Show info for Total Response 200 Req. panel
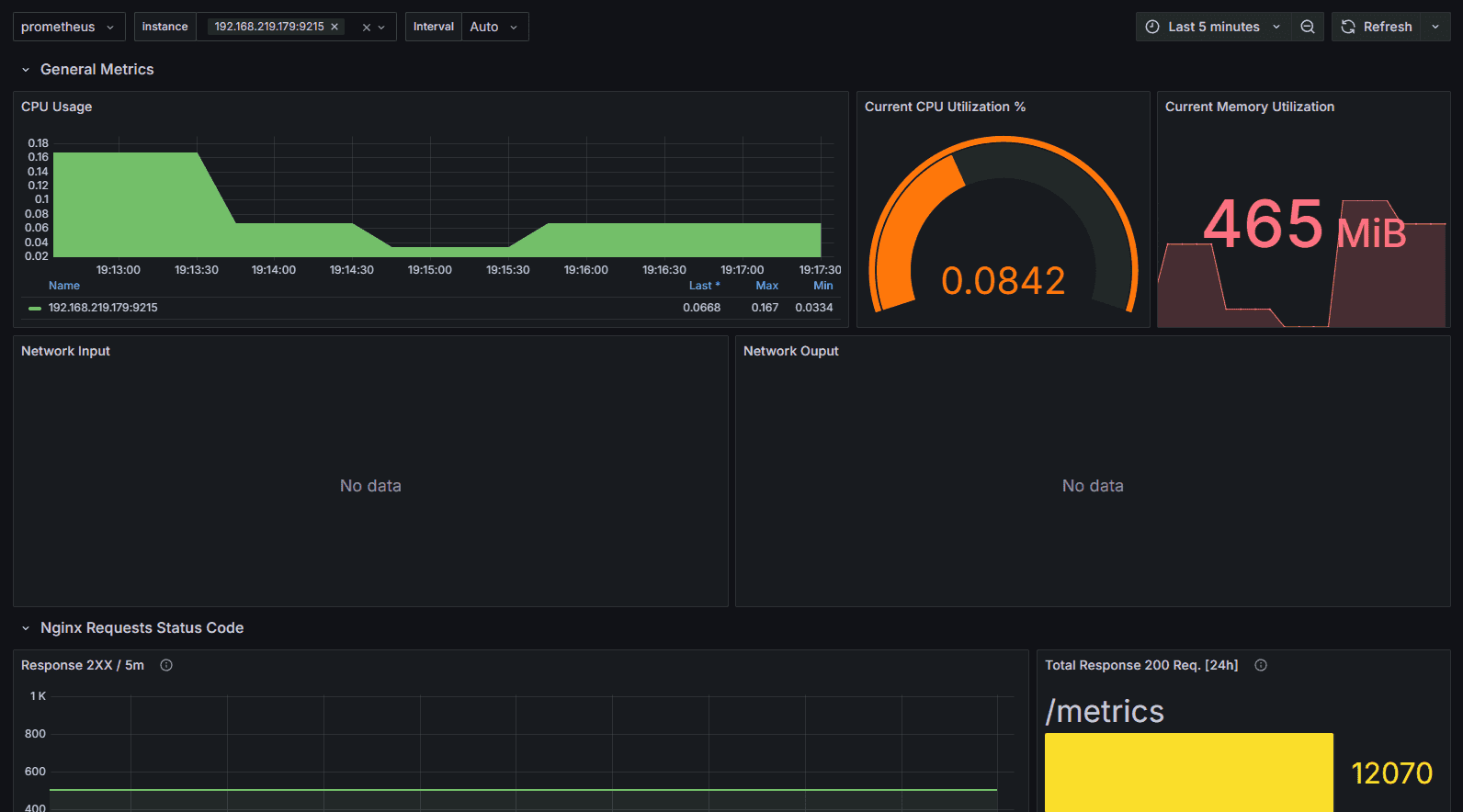This screenshot has height=812, width=1463. [1261, 665]
